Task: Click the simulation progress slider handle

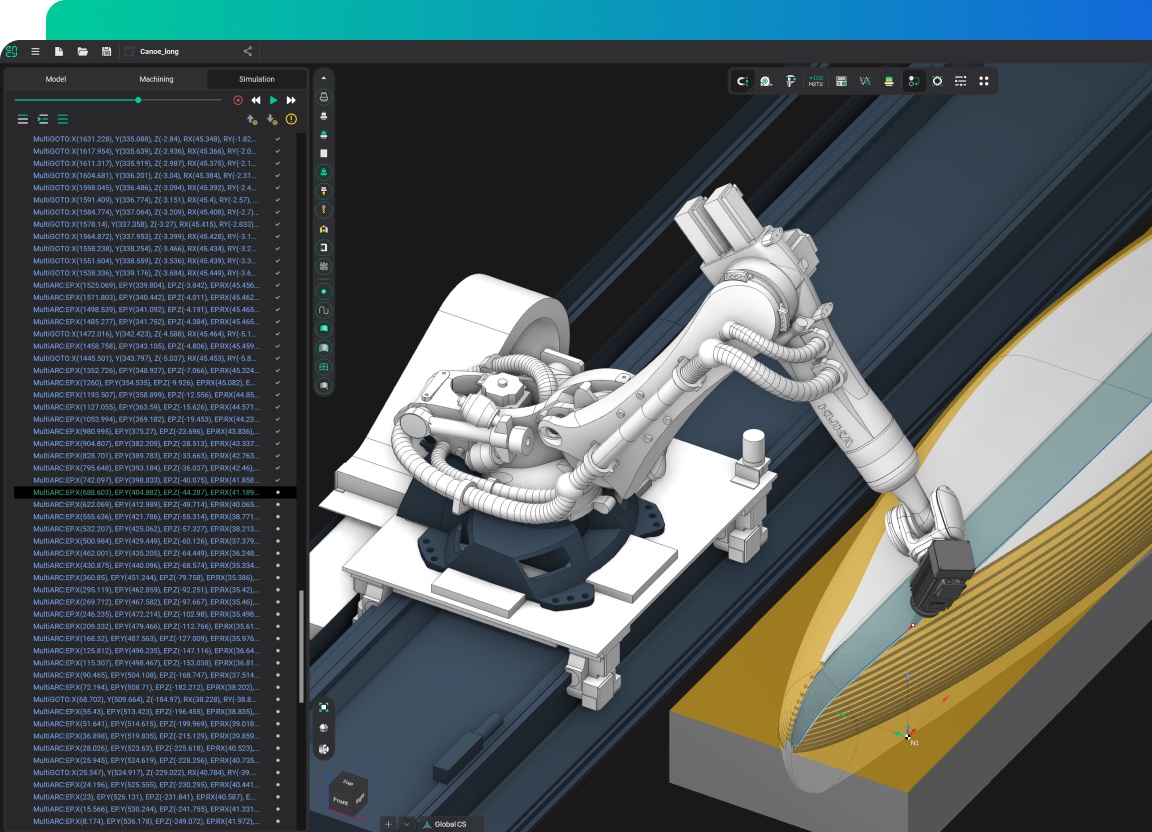Action: [138, 100]
